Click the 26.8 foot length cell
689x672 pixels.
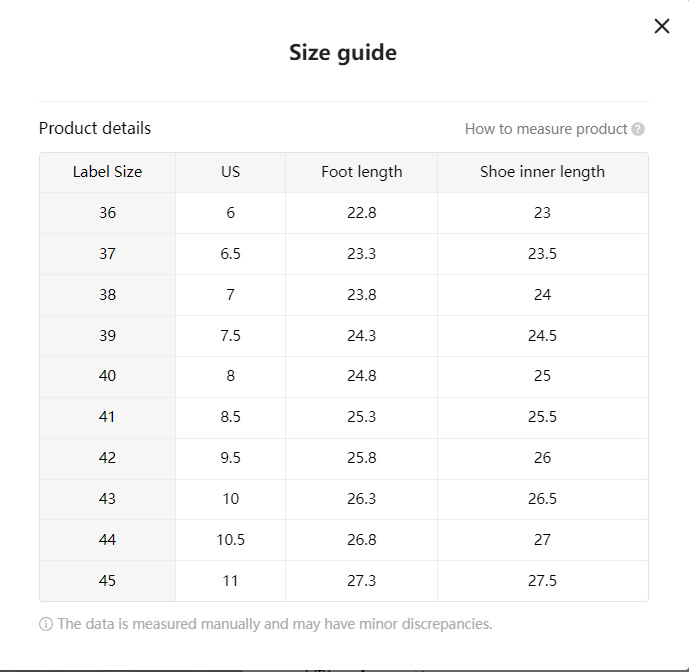(361, 540)
